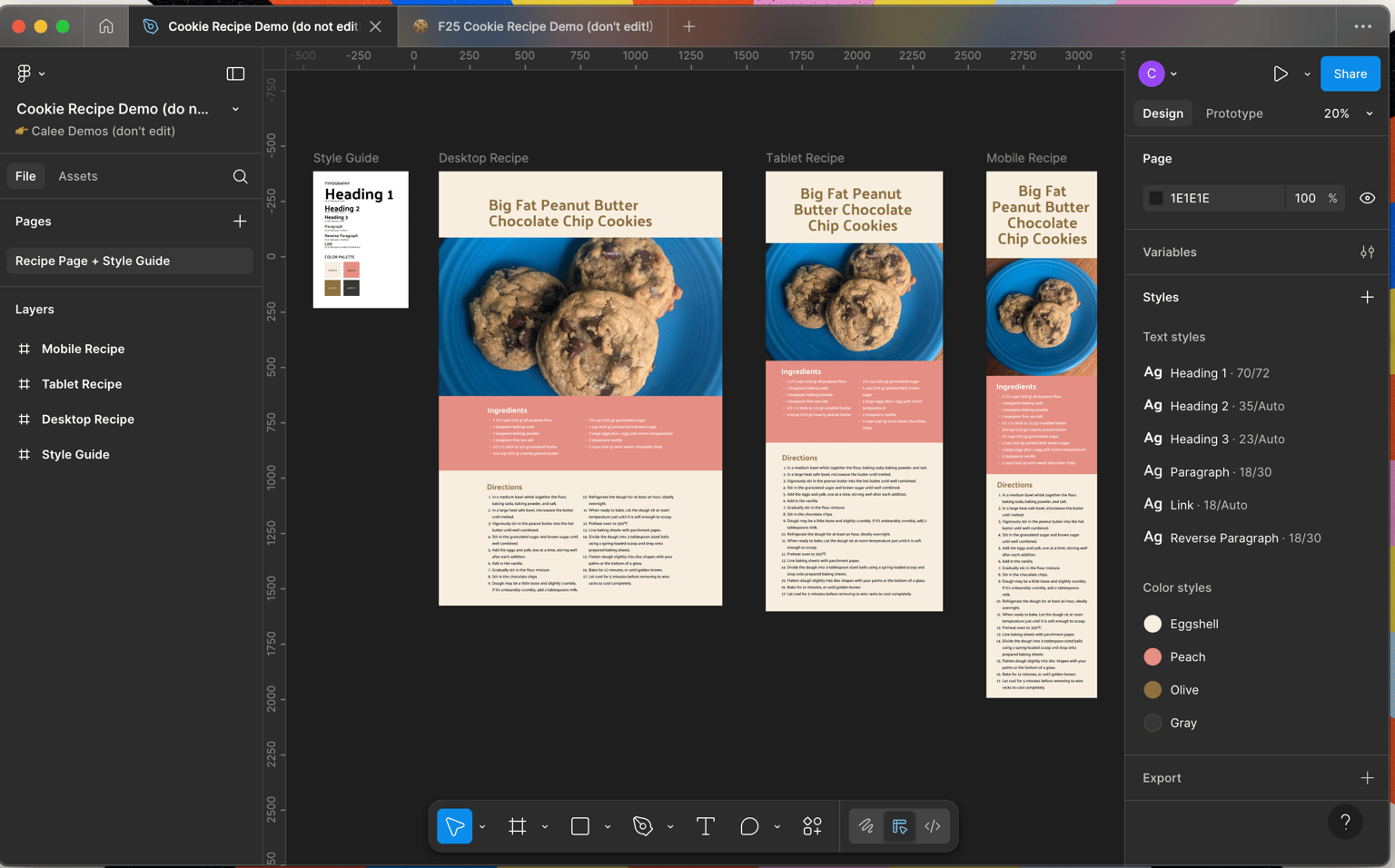This screenshot has height=868, width=1395.
Task: Select the Peach color style swatch
Action: tap(1153, 656)
